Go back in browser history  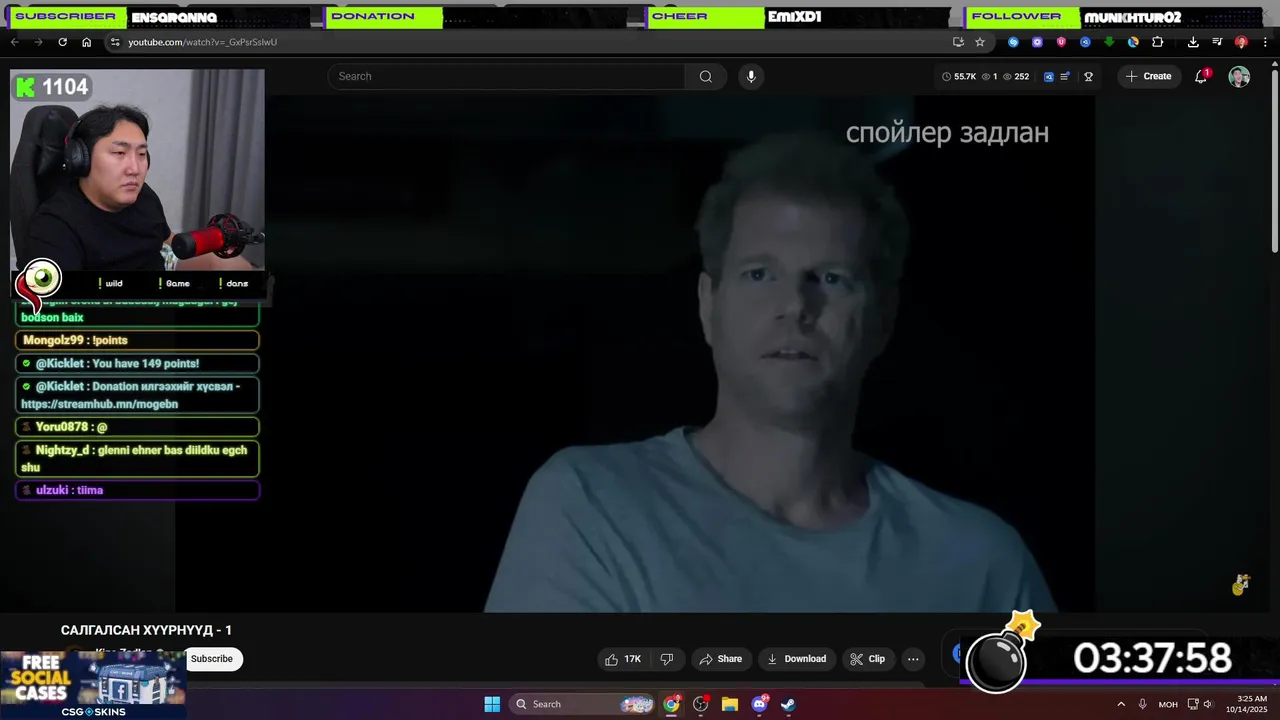(x=14, y=42)
